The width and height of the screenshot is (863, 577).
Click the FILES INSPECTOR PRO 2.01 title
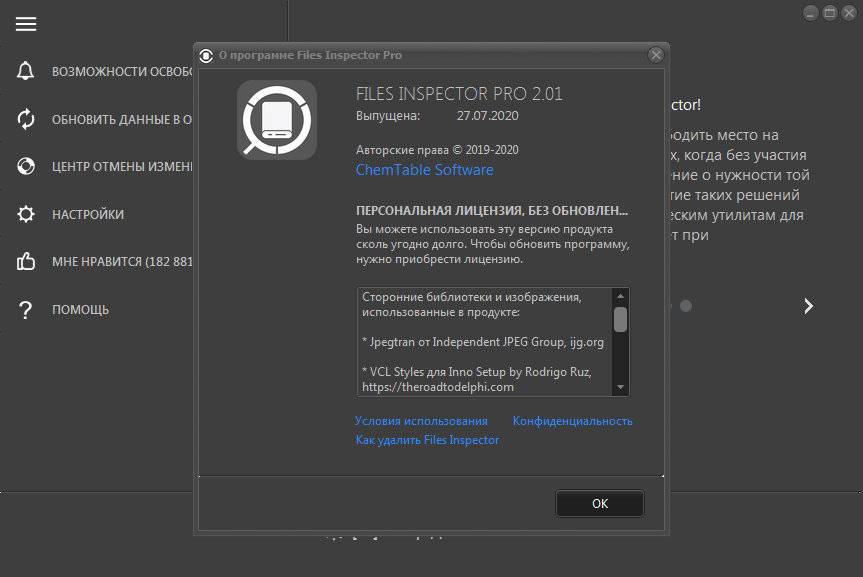tap(459, 94)
